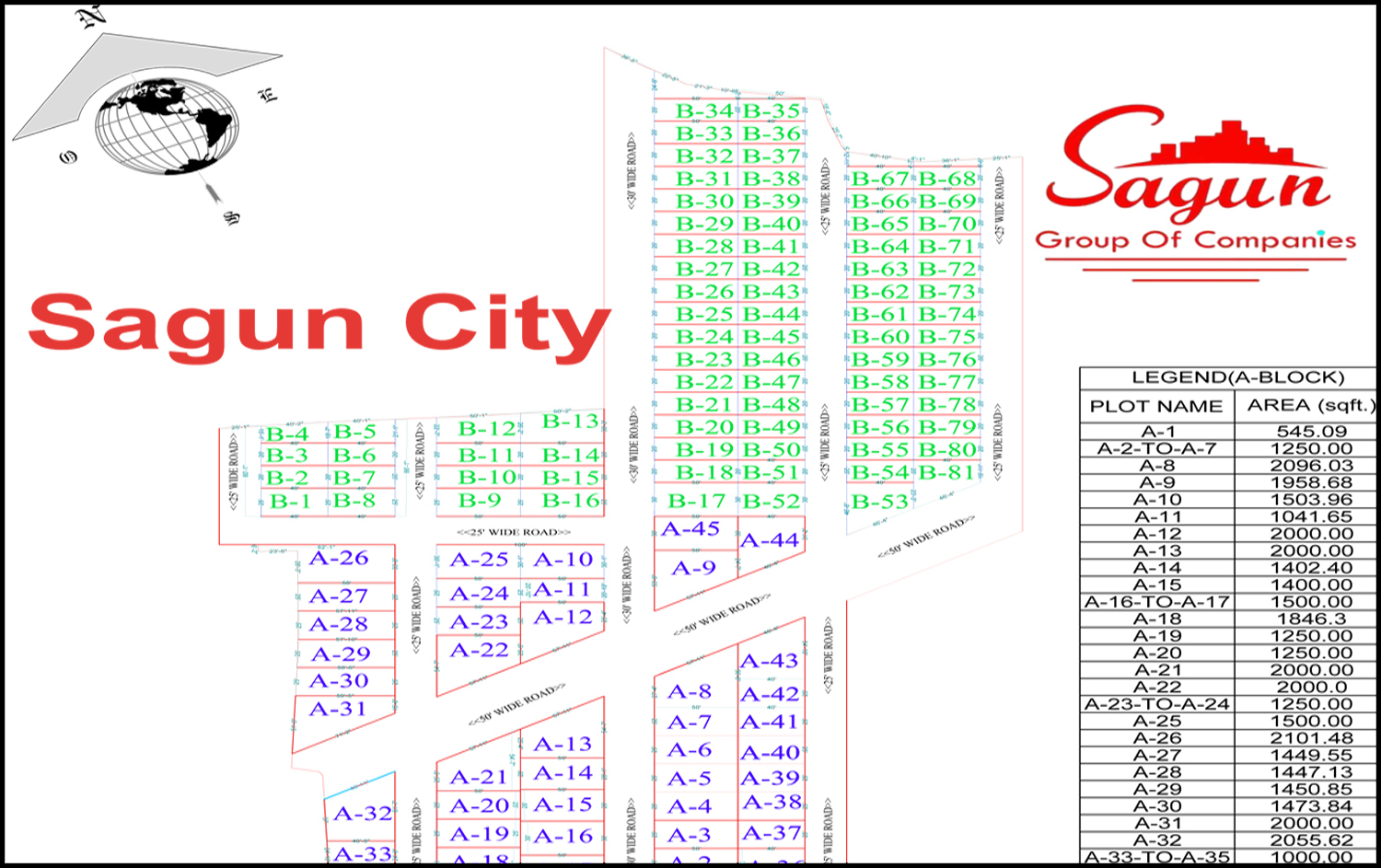1381x868 pixels.
Task: Click plot B-16 on the map
Action: (571, 500)
